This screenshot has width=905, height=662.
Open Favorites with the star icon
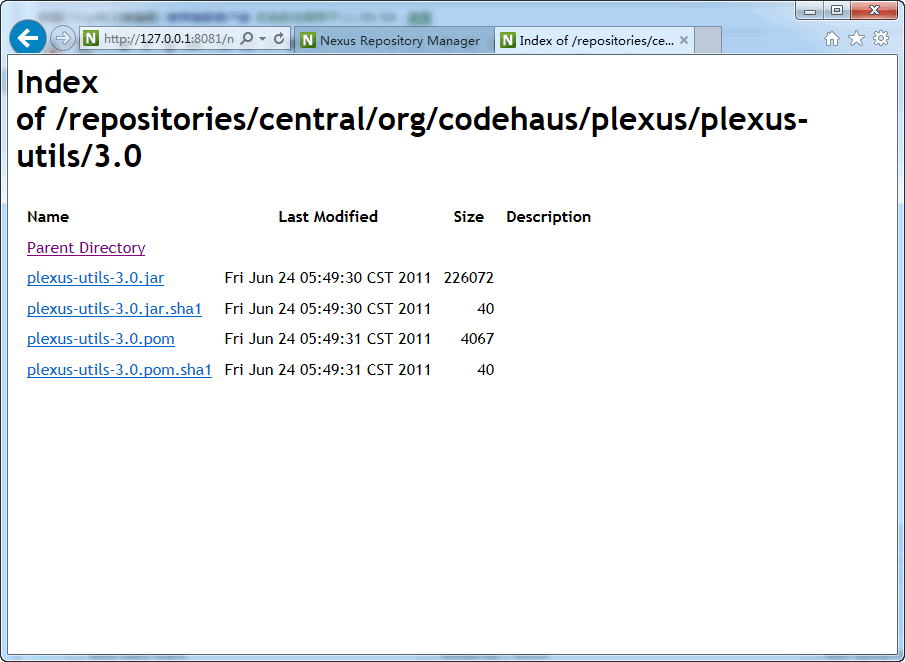click(x=857, y=39)
